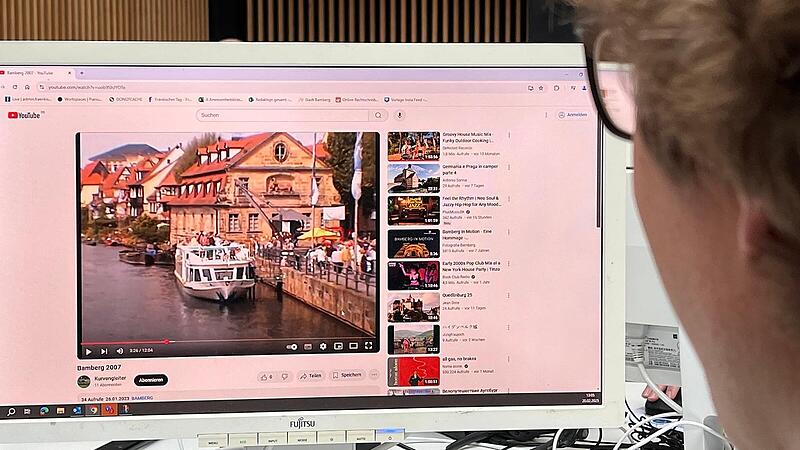800x450 pixels.
Task: Click the browser home icon
Action: (x=27, y=87)
